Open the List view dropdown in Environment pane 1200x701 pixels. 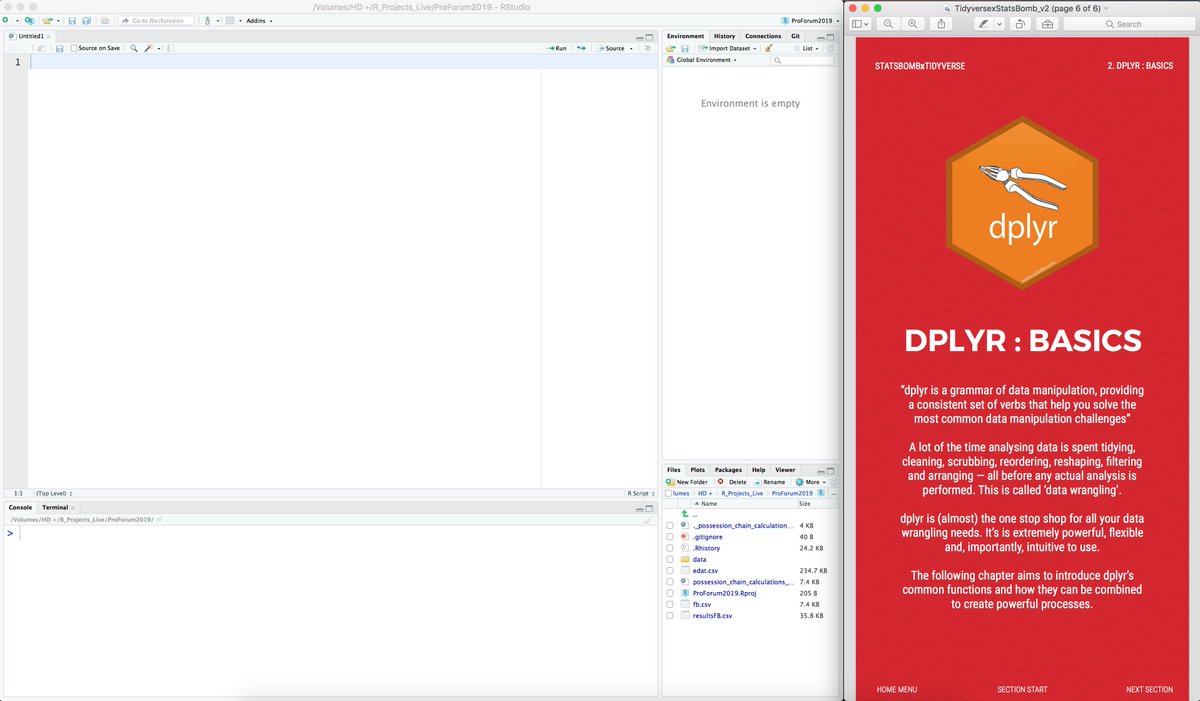point(811,48)
